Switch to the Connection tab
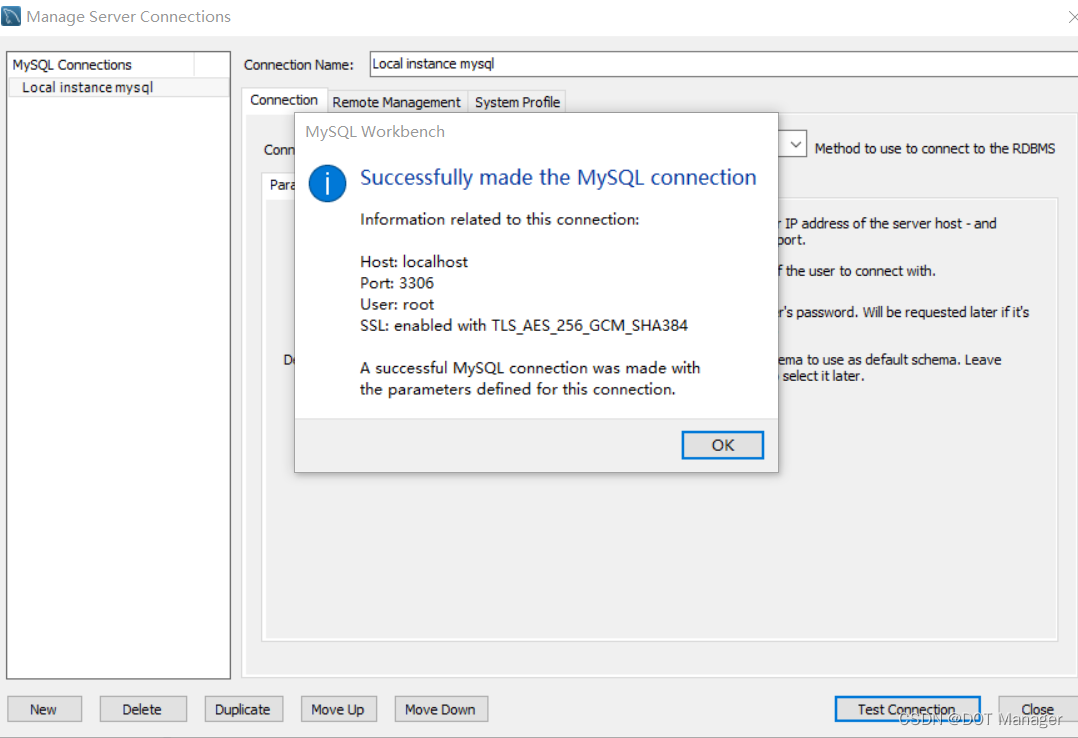 (x=284, y=100)
